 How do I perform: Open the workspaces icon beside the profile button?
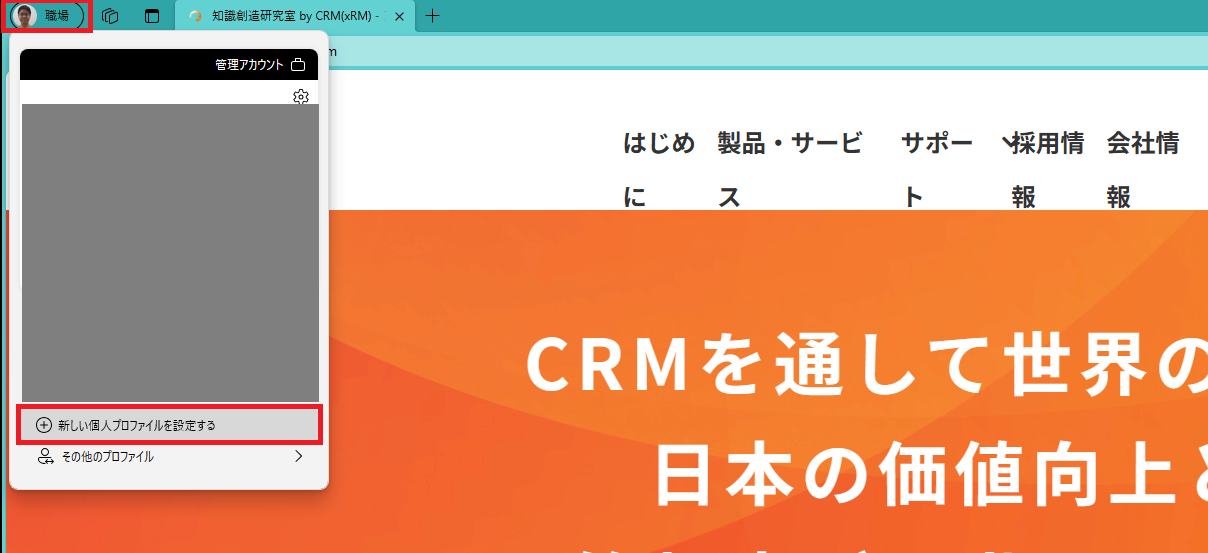pos(111,16)
